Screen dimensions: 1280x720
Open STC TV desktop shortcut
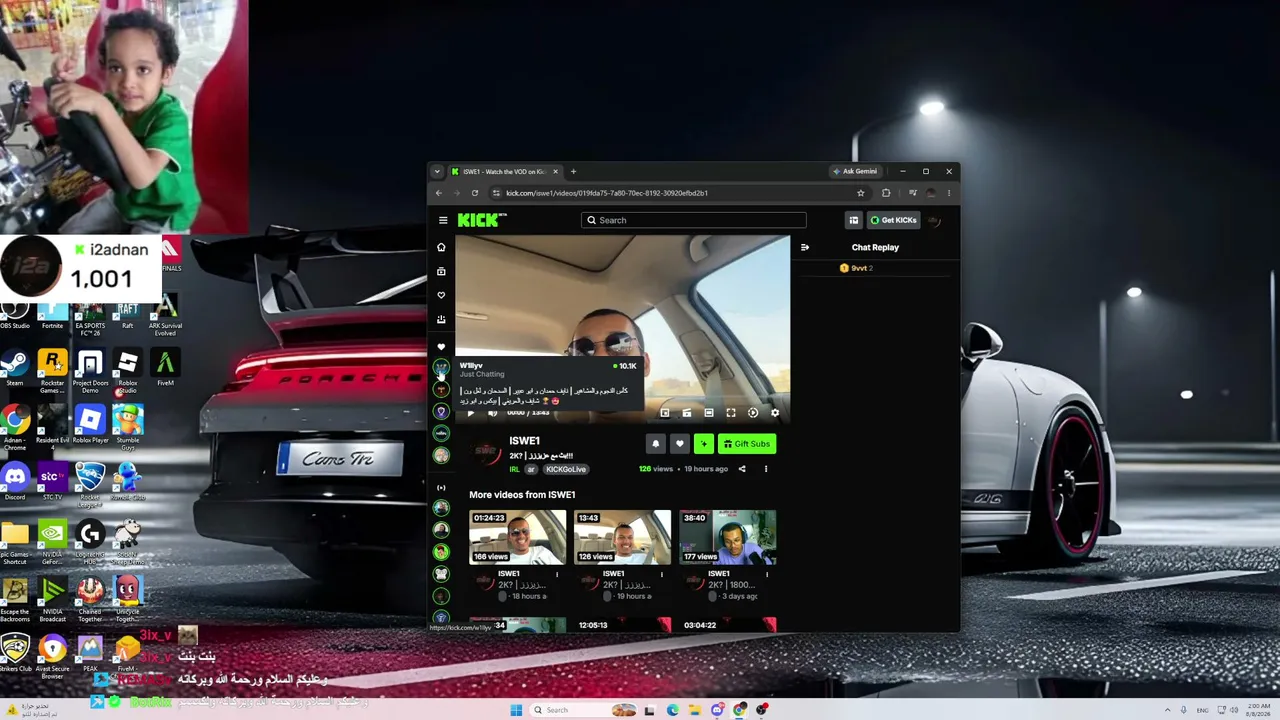[x=52, y=482]
